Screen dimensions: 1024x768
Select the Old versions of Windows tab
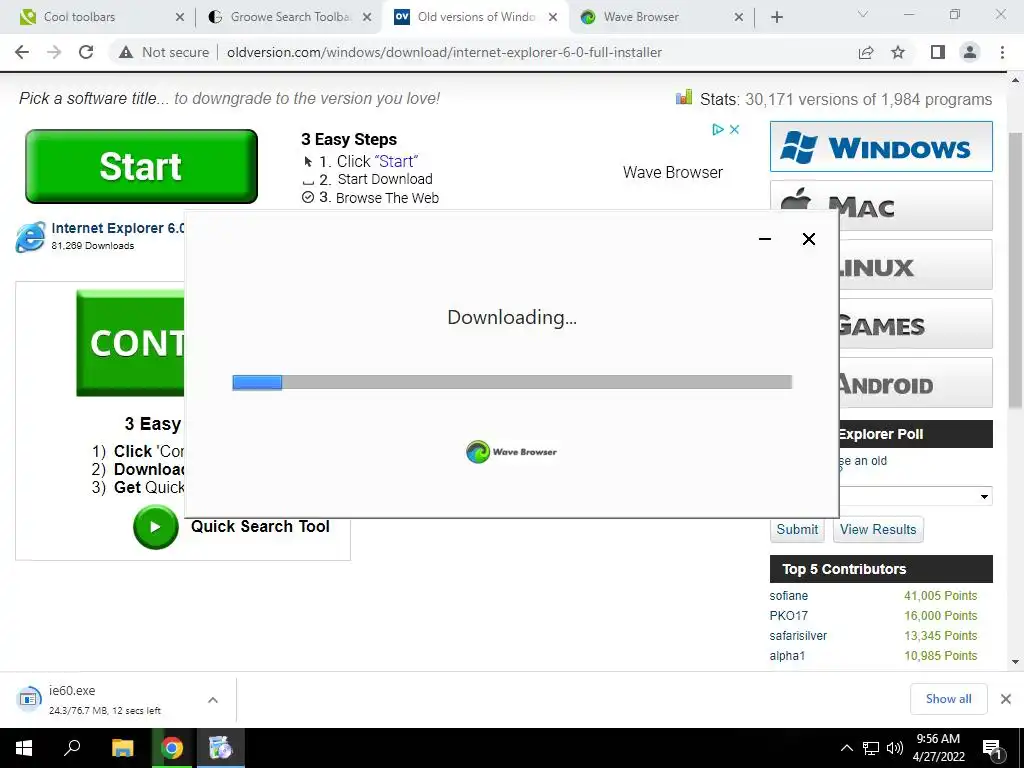click(x=476, y=17)
